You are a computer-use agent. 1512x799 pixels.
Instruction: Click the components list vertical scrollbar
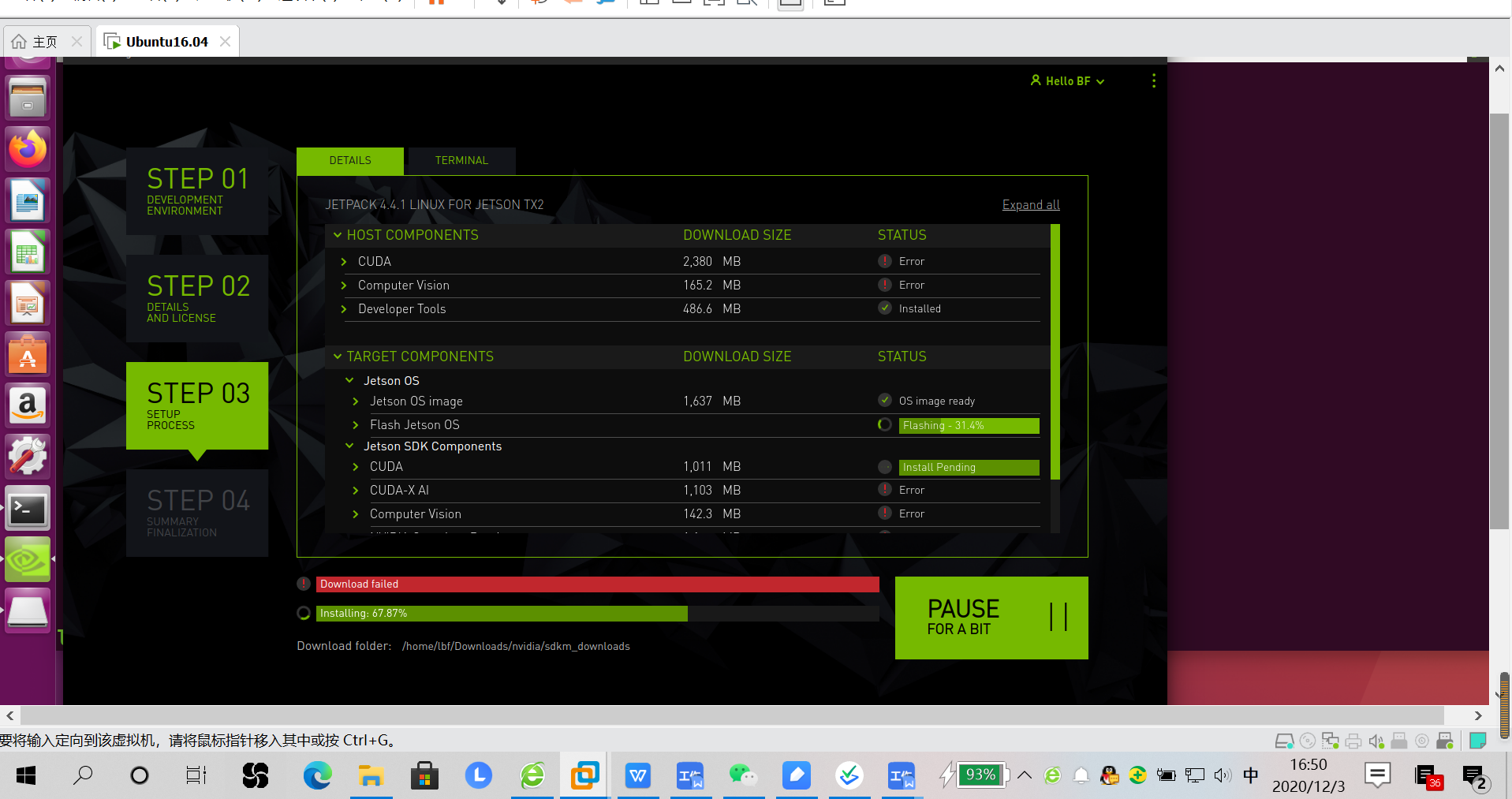pyautogui.click(x=1055, y=352)
